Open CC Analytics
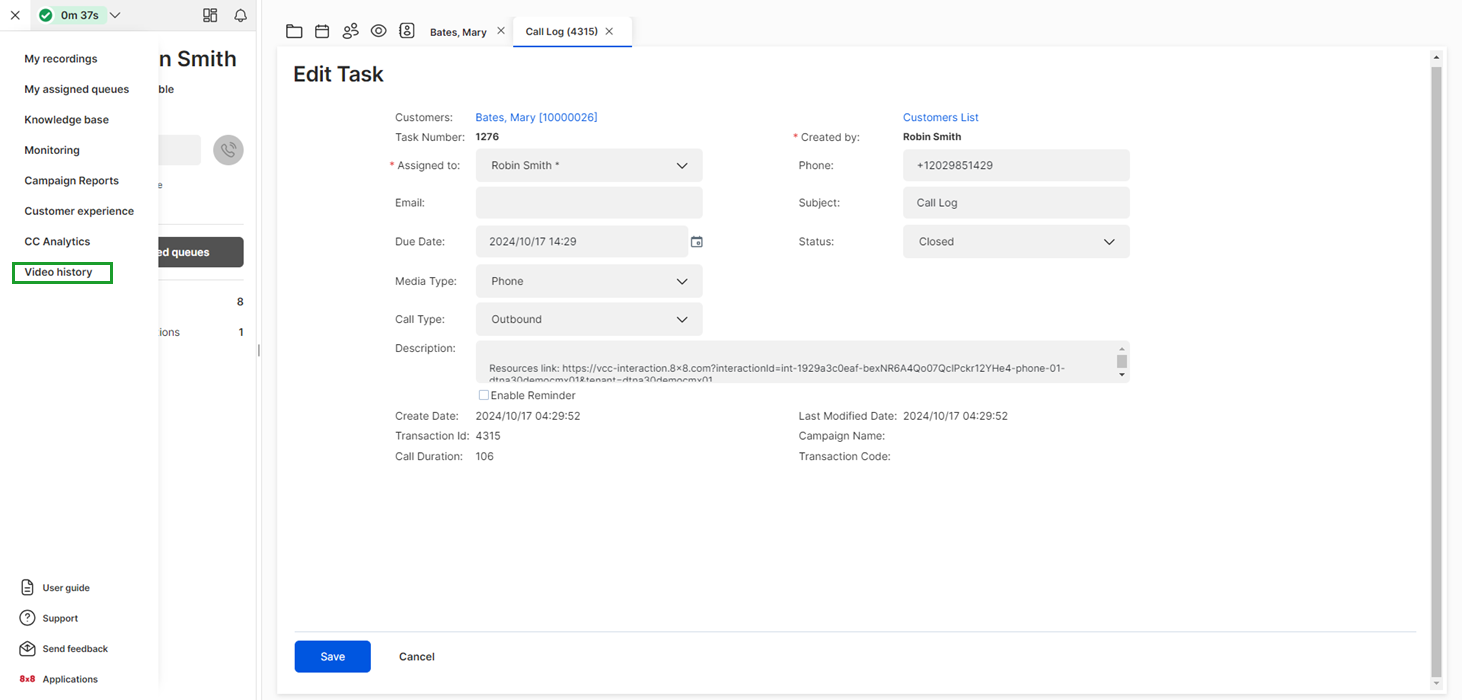The width and height of the screenshot is (1462, 700). [57, 242]
